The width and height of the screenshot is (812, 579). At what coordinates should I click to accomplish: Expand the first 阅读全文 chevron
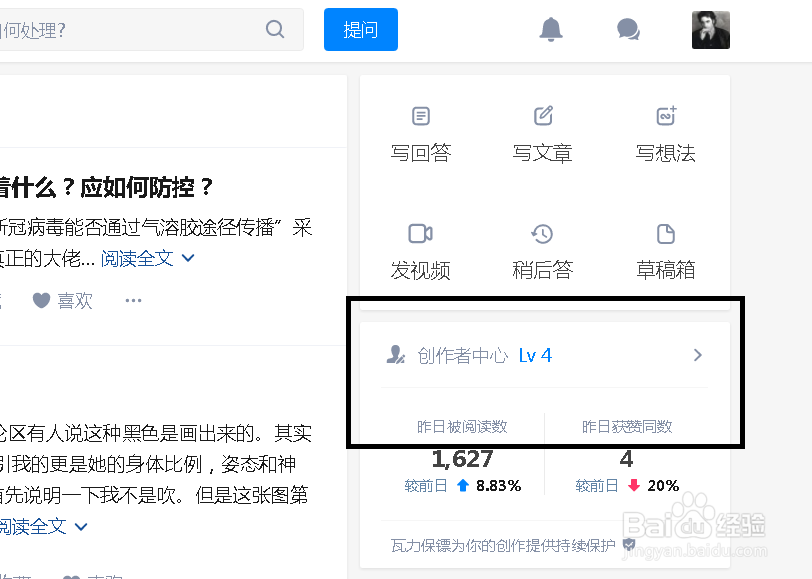point(189,258)
